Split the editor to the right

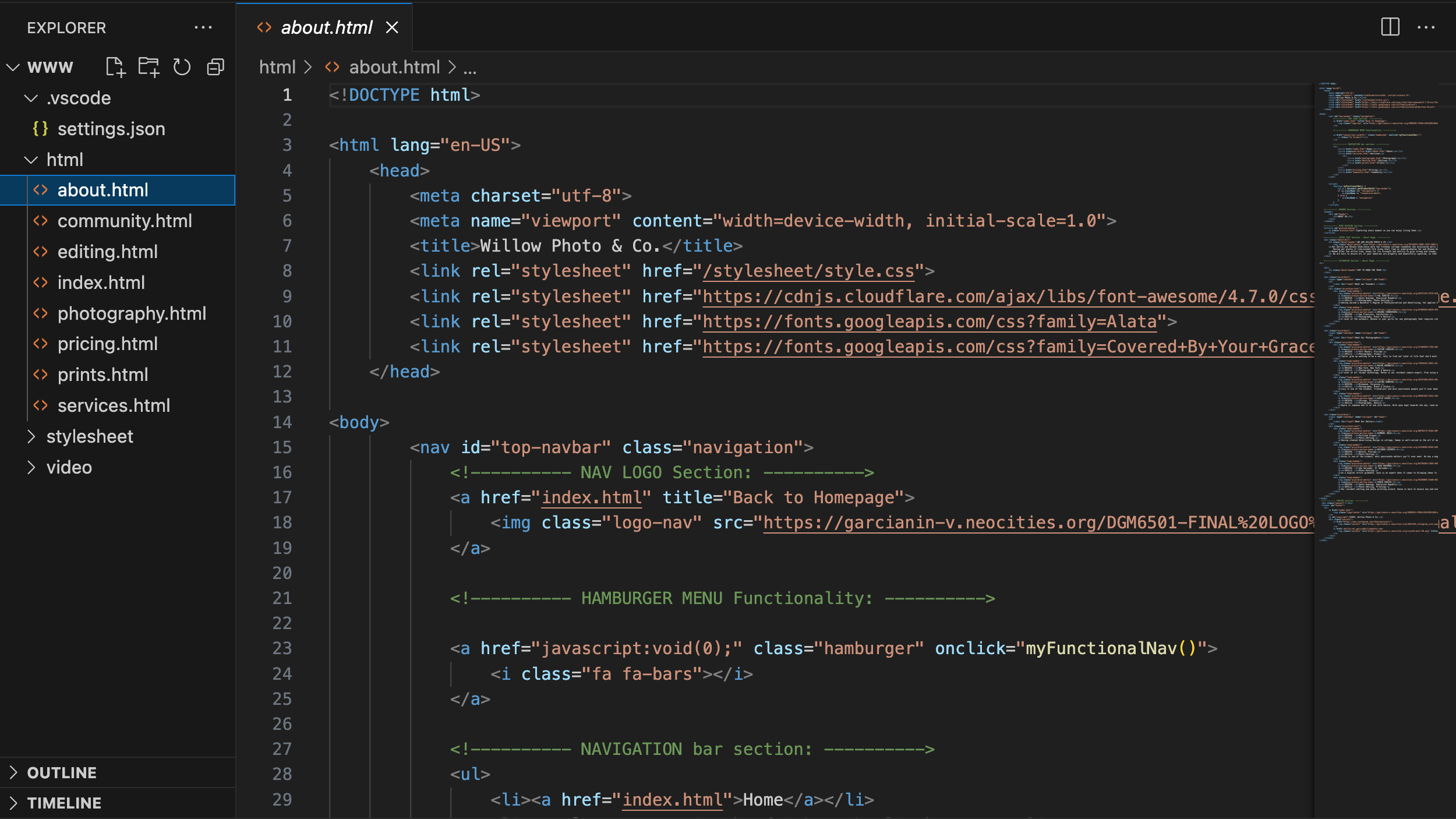click(1390, 27)
